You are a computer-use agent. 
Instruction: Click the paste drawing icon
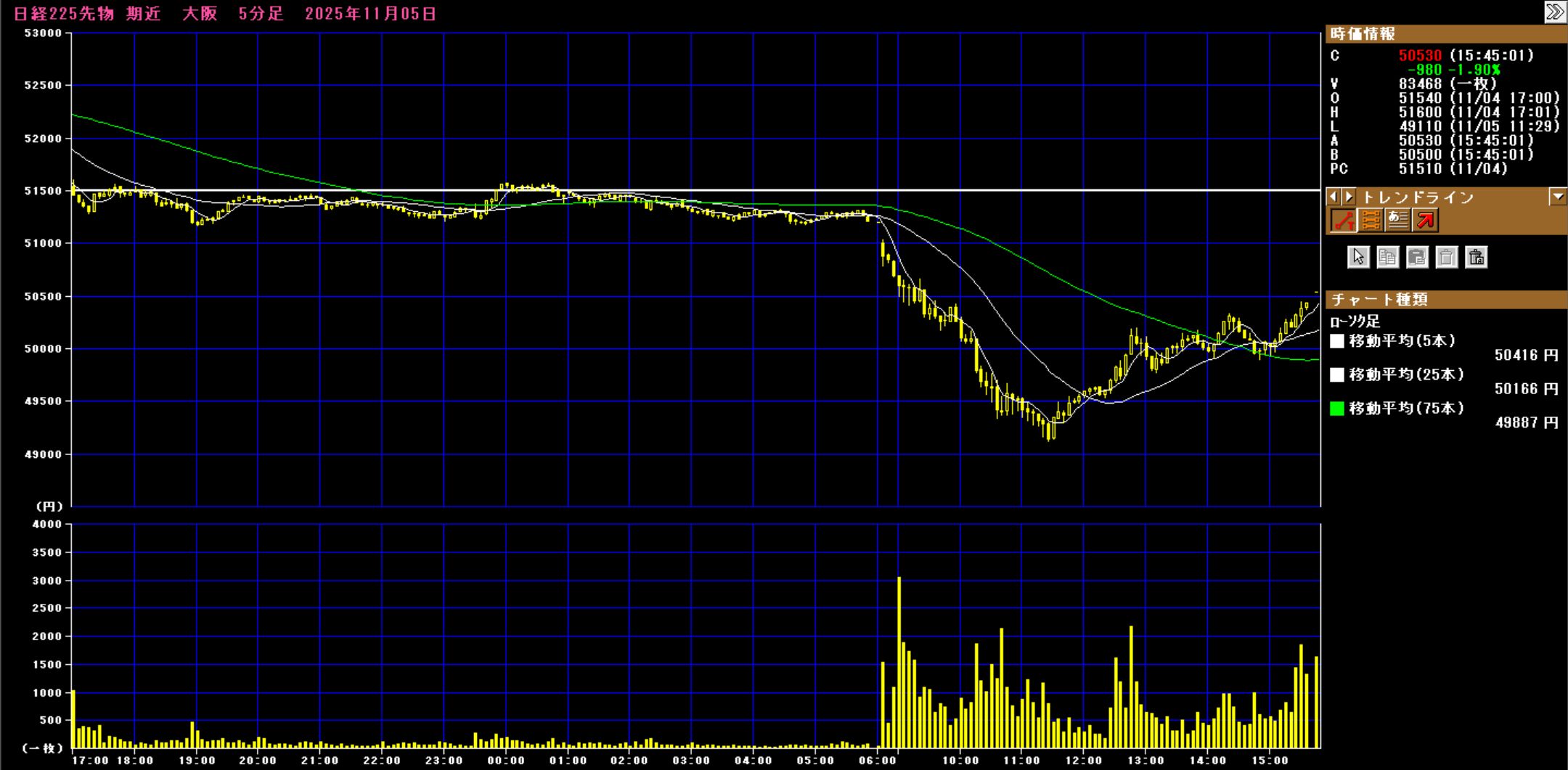(1417, 257)
